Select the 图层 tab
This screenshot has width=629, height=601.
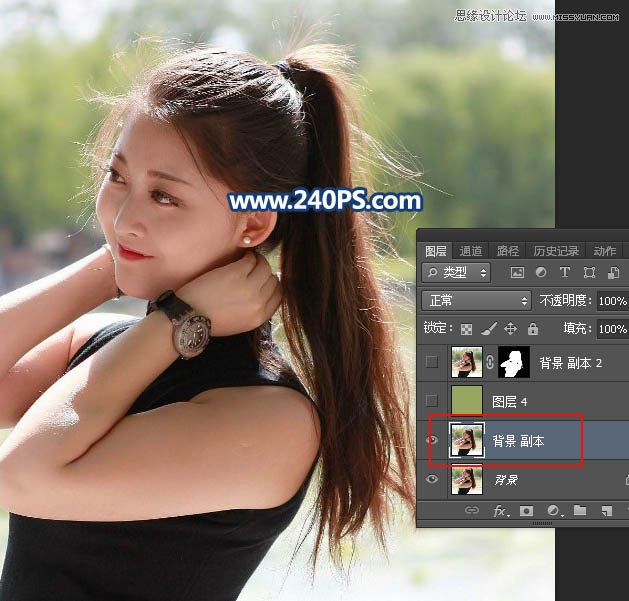tap(436, 251)
